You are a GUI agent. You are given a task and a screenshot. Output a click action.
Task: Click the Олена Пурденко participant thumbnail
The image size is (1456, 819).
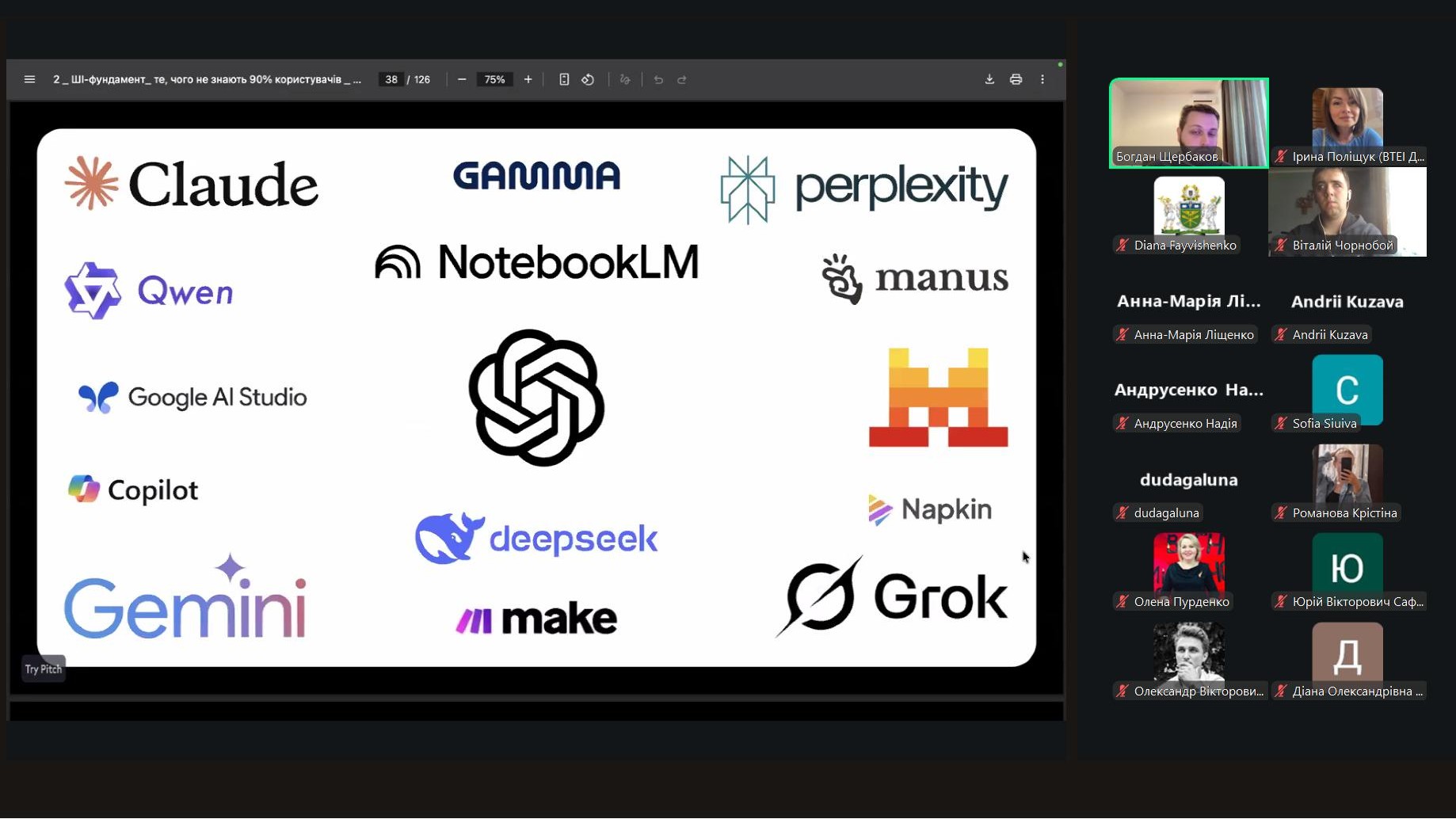pos(1188,564)
